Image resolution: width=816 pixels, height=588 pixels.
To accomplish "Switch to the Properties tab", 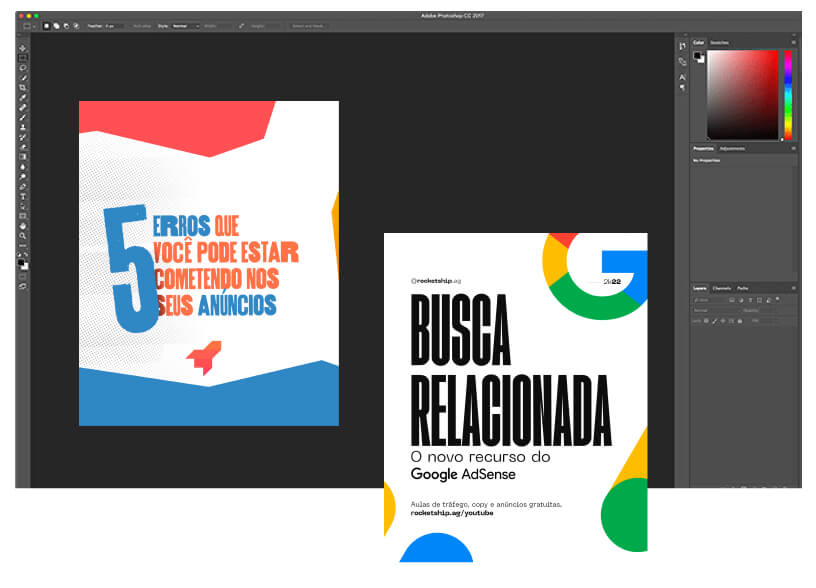I will pyautogui.click(x=704, y=148).
